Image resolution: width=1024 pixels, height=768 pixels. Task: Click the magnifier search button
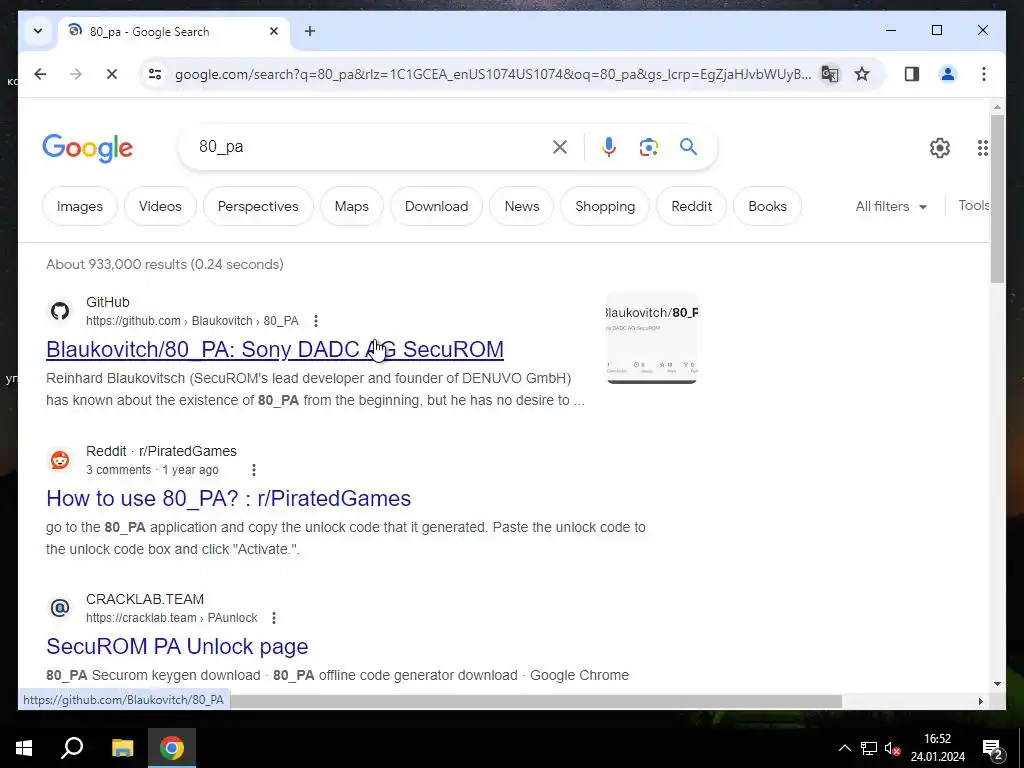tap(688, 147)
